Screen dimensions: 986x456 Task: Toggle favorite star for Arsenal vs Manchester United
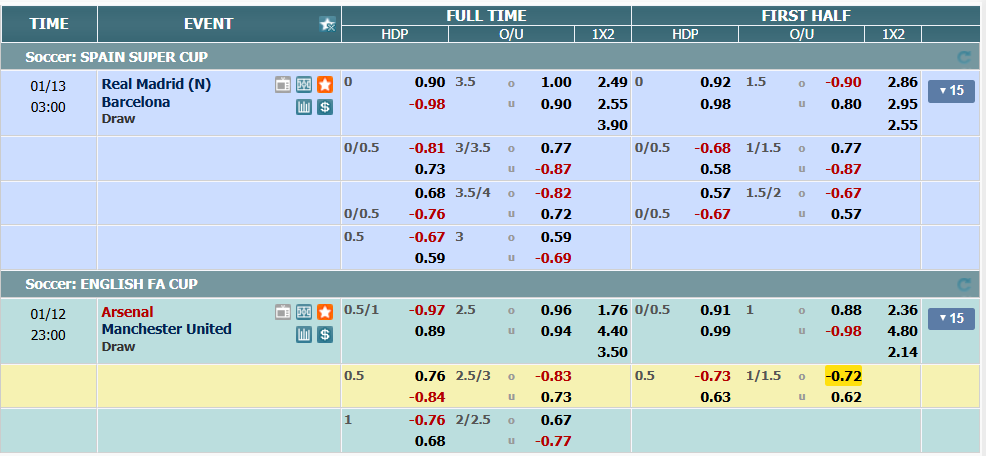click(325, 312)
